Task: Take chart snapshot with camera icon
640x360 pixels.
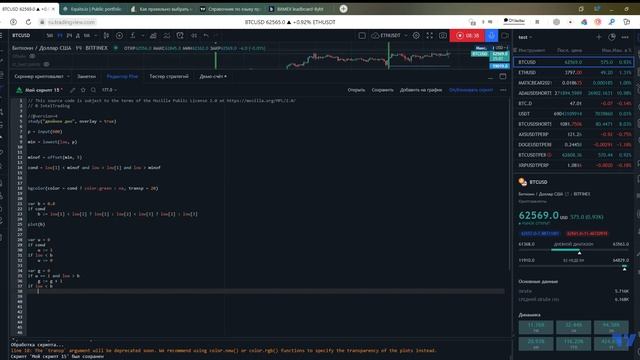Action: point(443,36)
